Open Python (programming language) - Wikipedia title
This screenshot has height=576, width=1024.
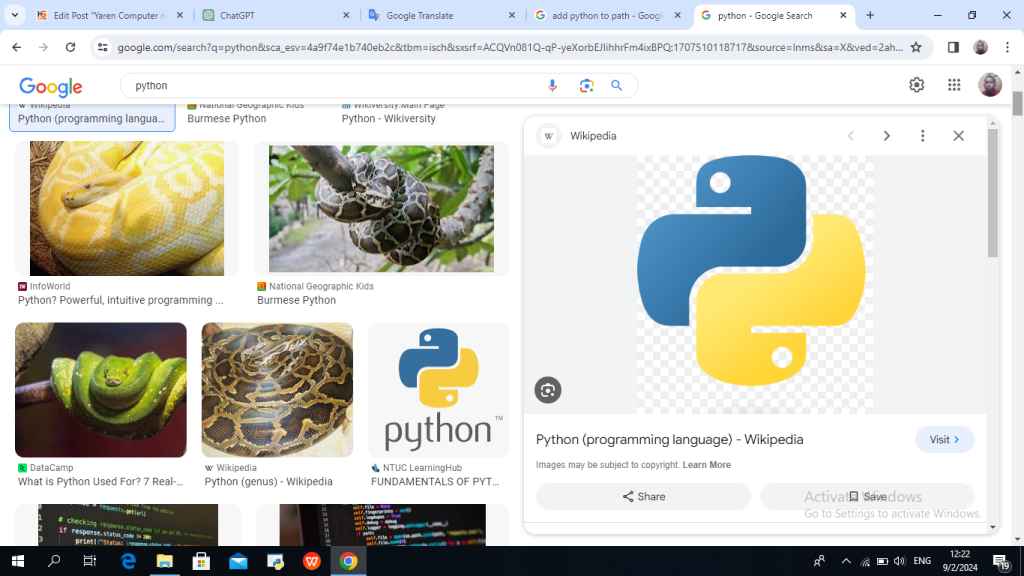tap(669, 440)
